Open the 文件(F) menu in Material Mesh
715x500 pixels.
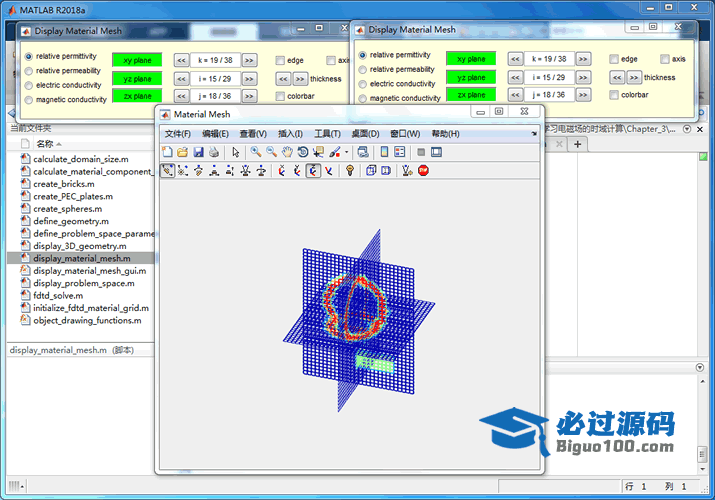coord(177,134)
